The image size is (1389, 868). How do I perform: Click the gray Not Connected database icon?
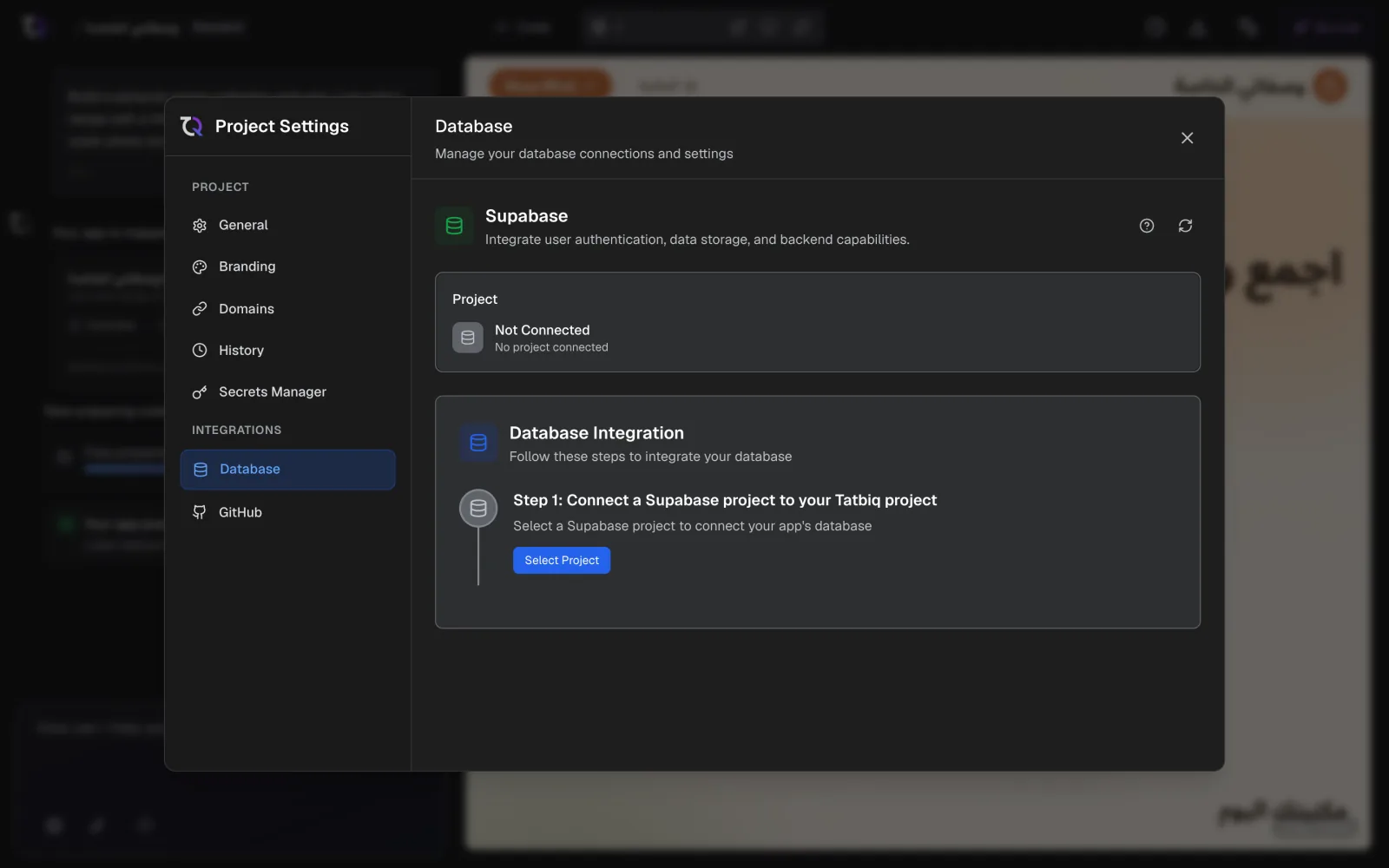(468, 338)
